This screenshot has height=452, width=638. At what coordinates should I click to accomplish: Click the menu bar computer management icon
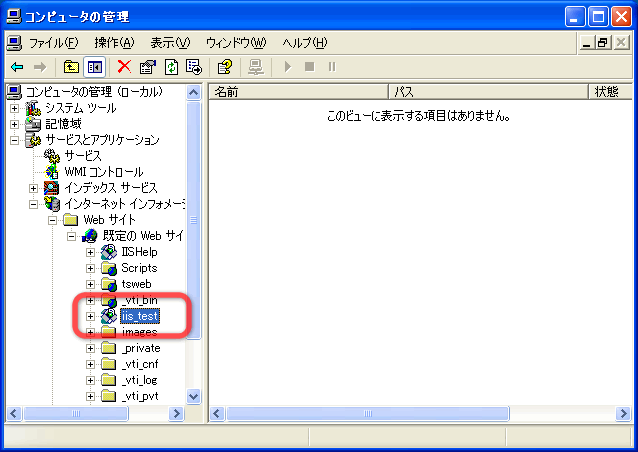15,43
